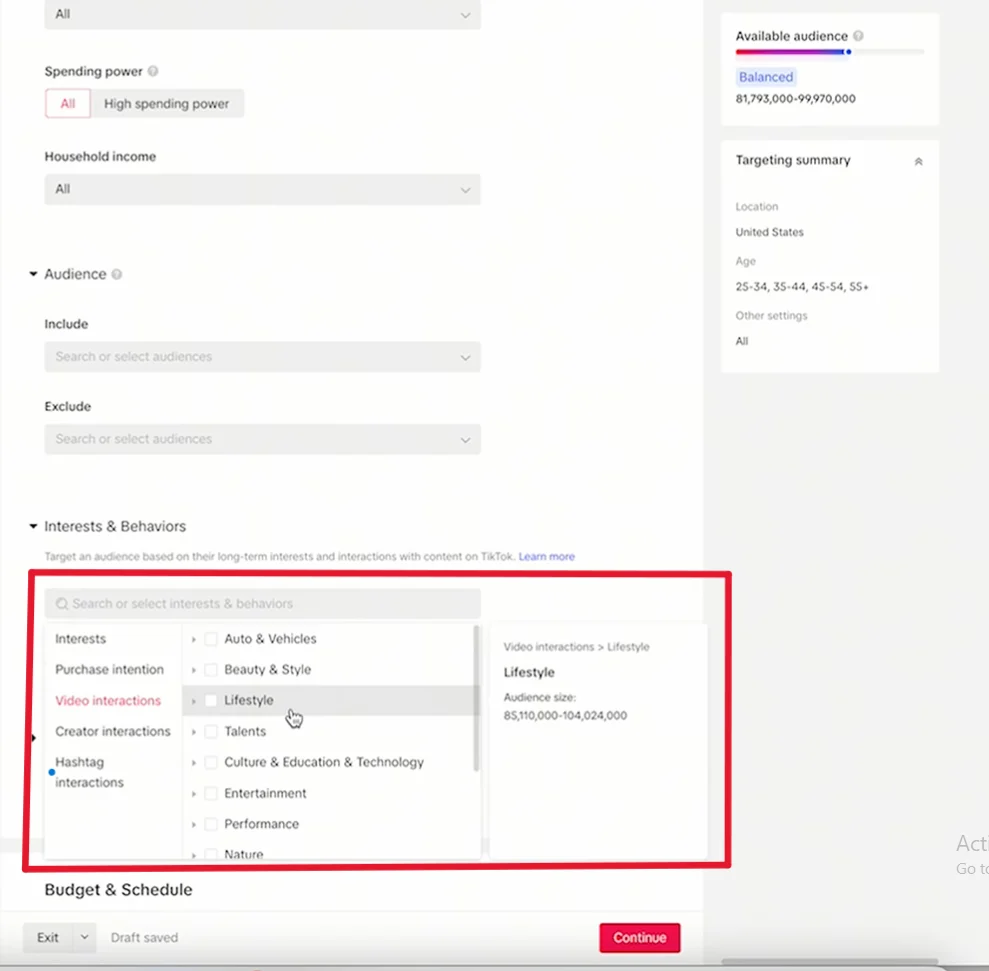Screen dimensions: 989x971
Task: Collapse the Audience section
Action: pos(33,274)
